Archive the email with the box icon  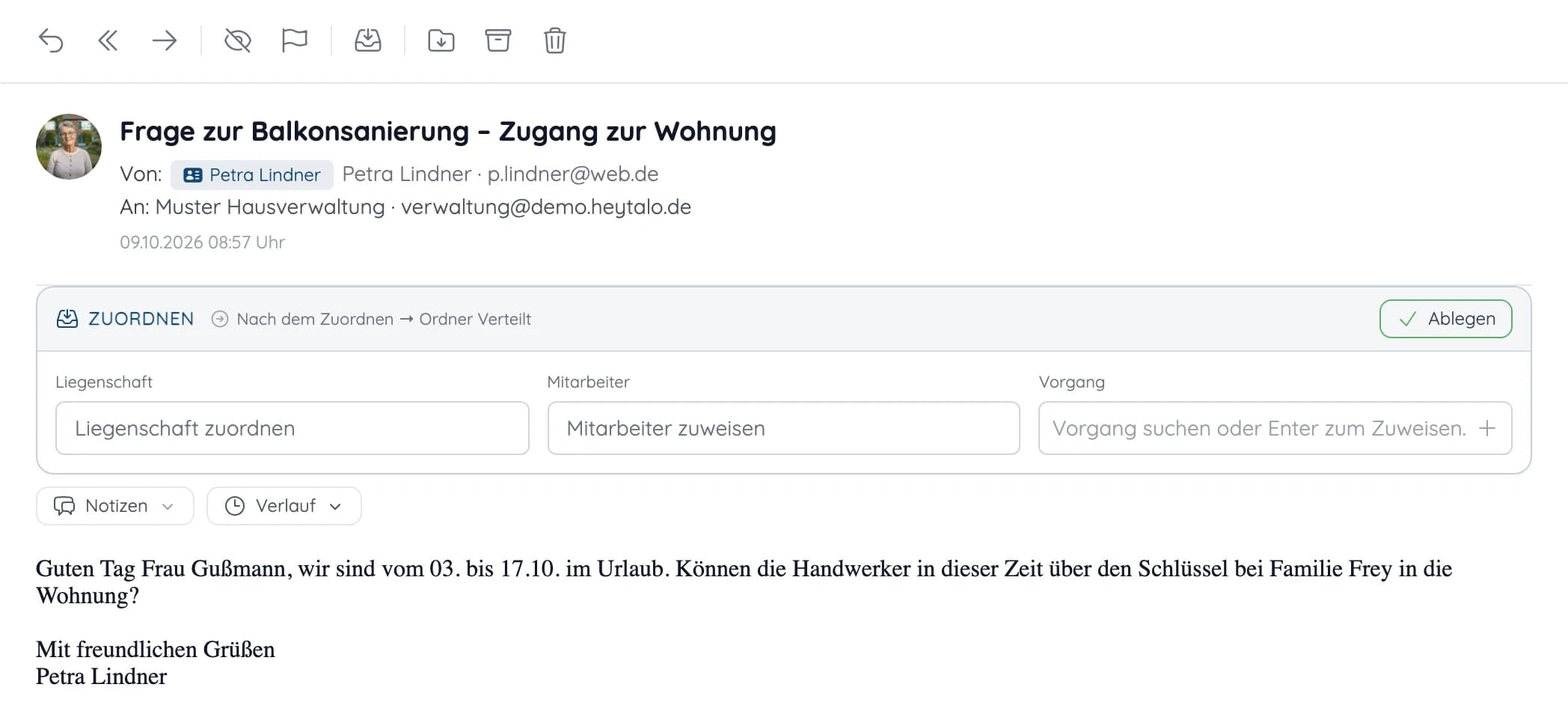[x=498, y=40]
